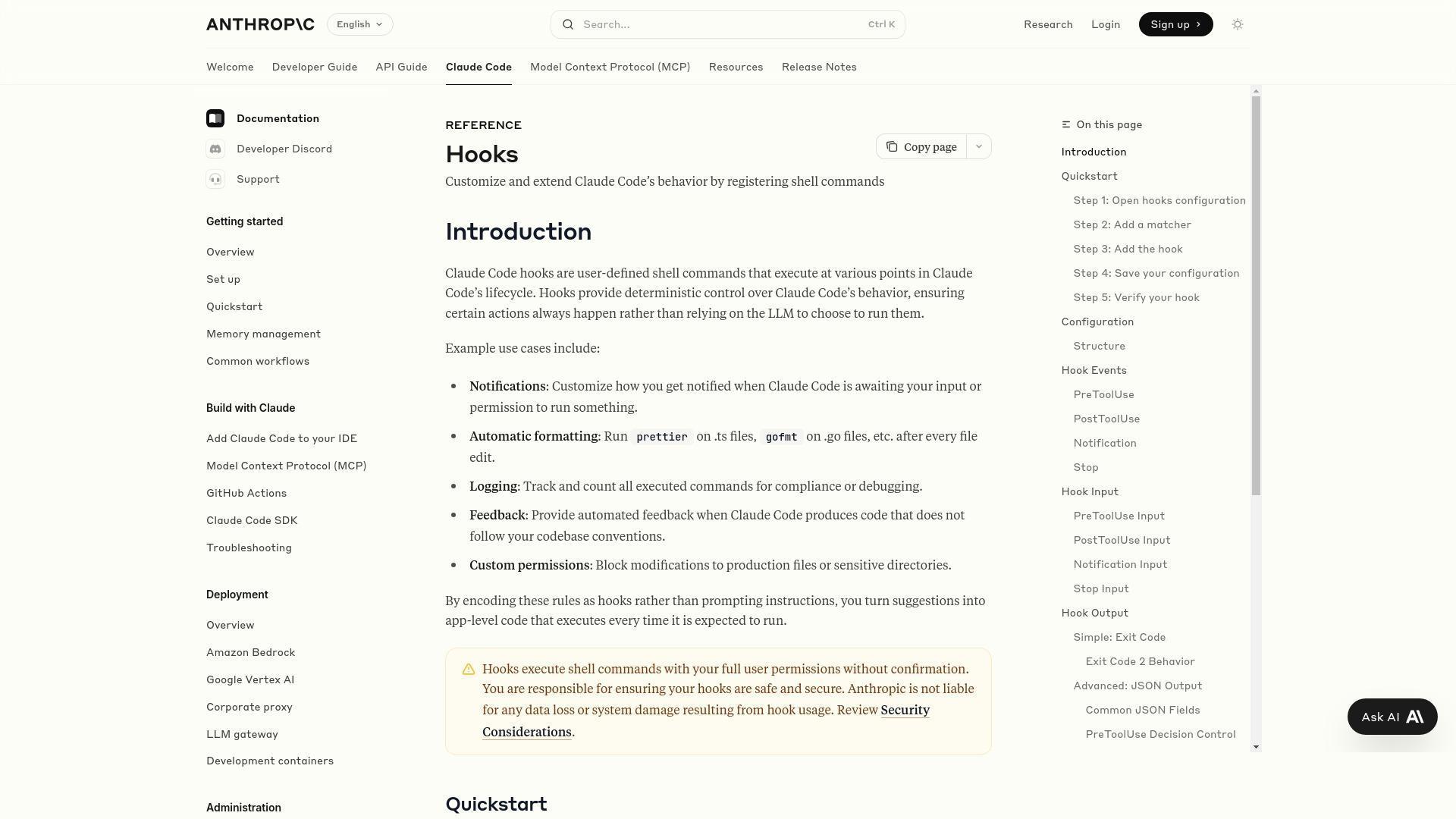Image resolution: width=1456 pixels, height=819 pixels.
Task: Click the Documentation book icon
Action: pos(215,118)
